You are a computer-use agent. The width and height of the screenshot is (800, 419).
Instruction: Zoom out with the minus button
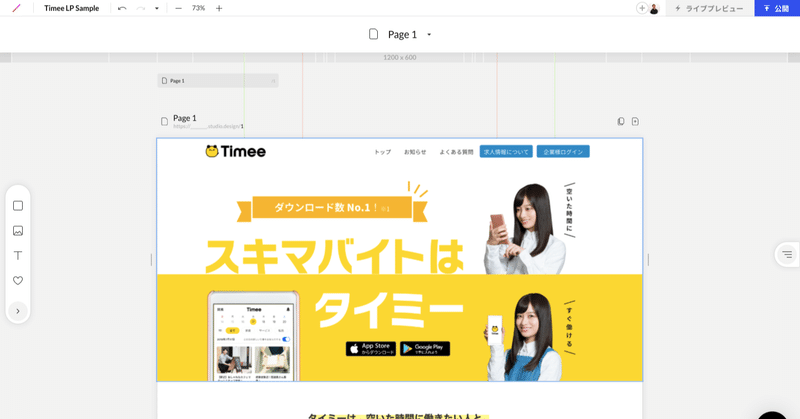pos(178,8)
